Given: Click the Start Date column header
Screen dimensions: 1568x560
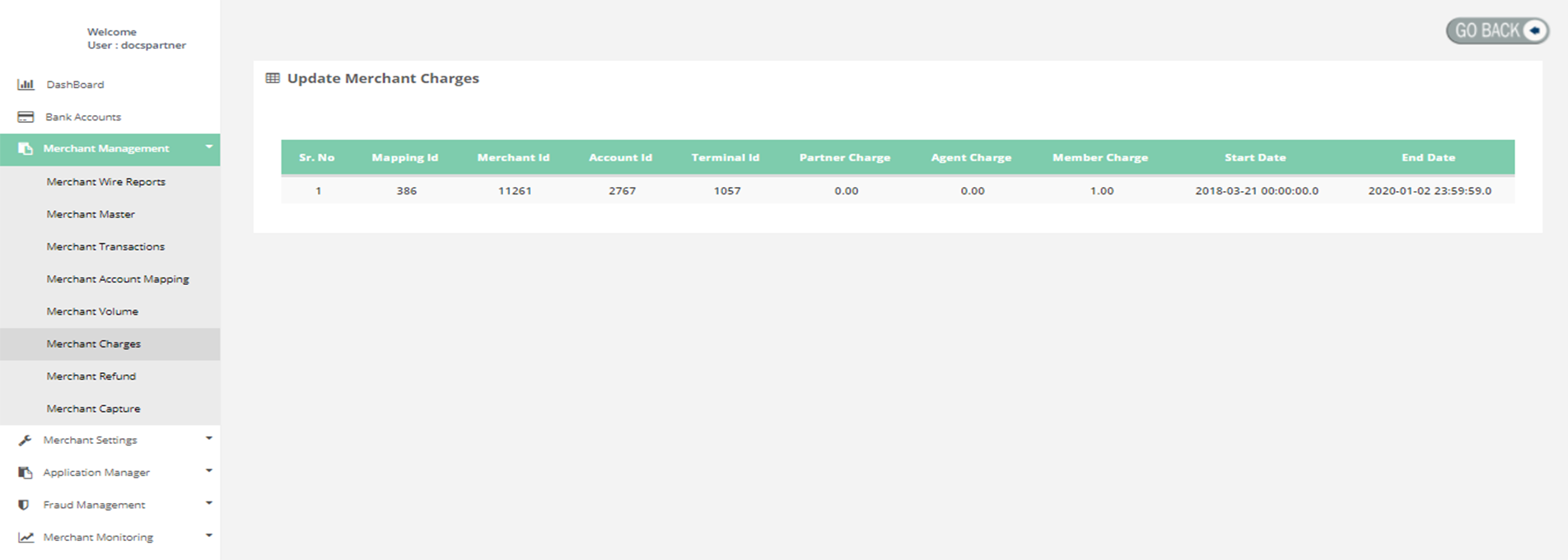Looking at the screenshot, I should coord(1254,157).
